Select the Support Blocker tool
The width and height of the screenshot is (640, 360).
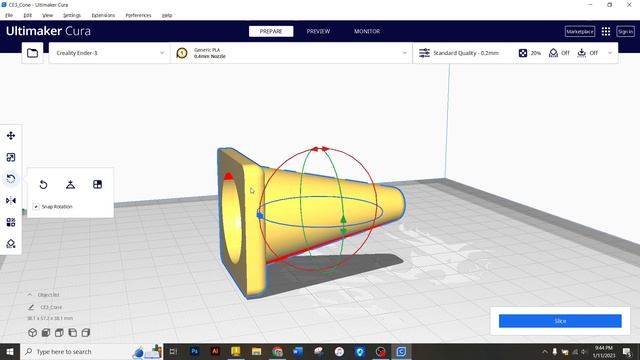click(11, 244)
